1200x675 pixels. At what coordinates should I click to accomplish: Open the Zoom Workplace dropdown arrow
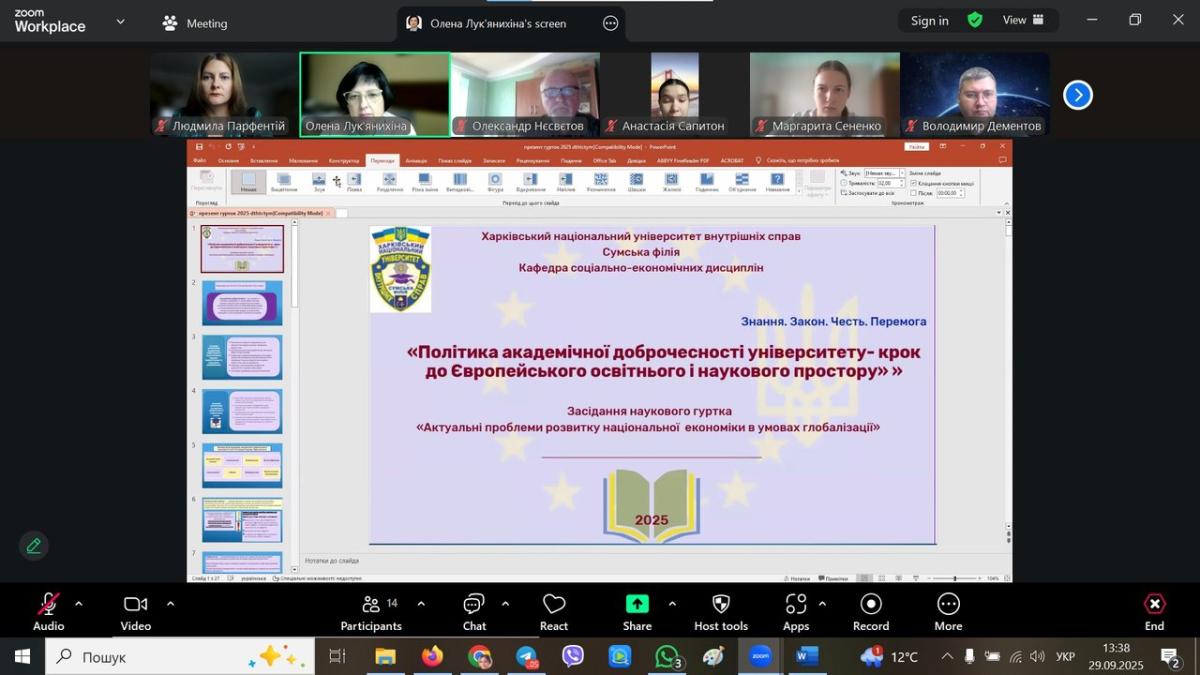click(121, 21)
